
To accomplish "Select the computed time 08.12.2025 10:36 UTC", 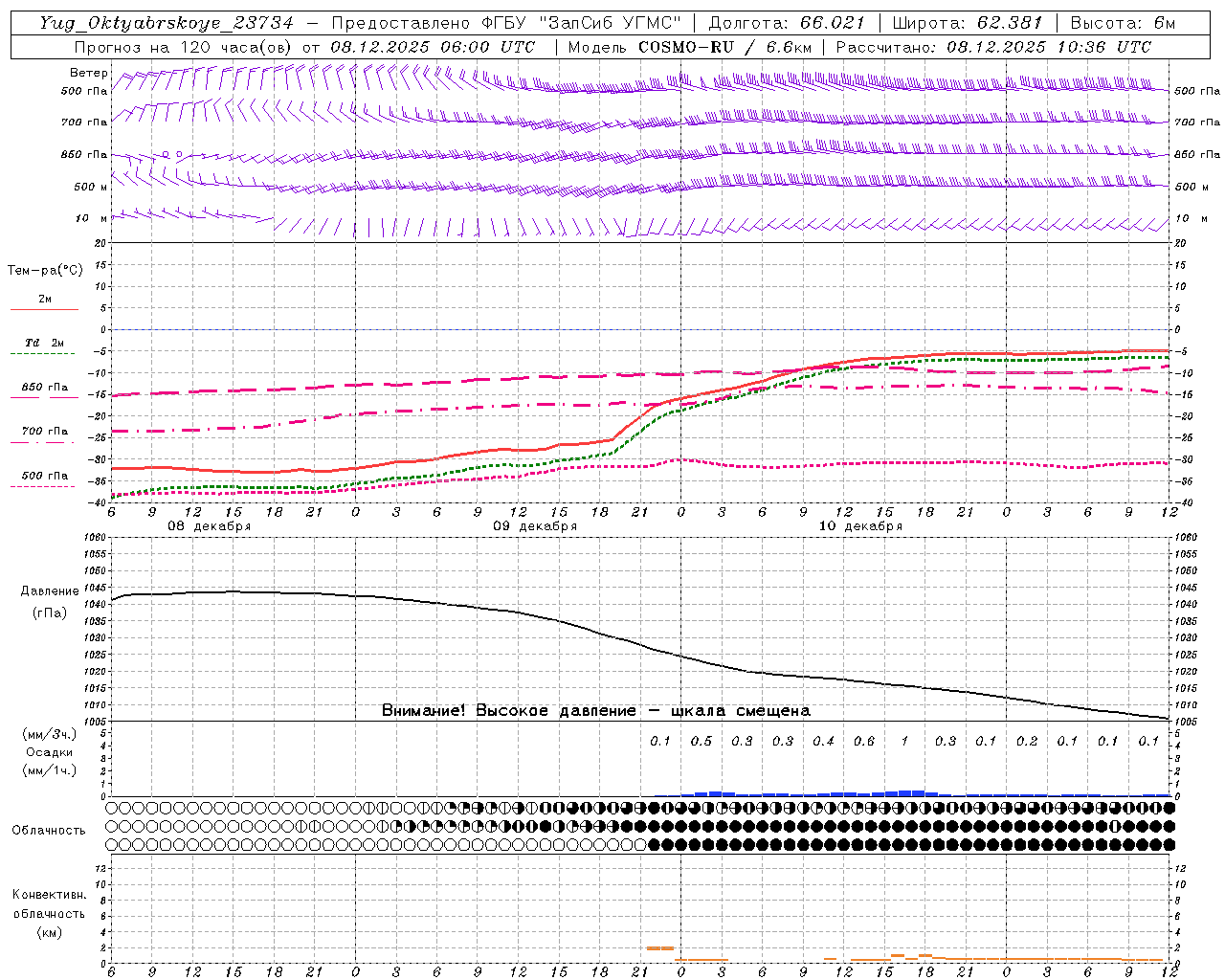I will pos(1049,47).
